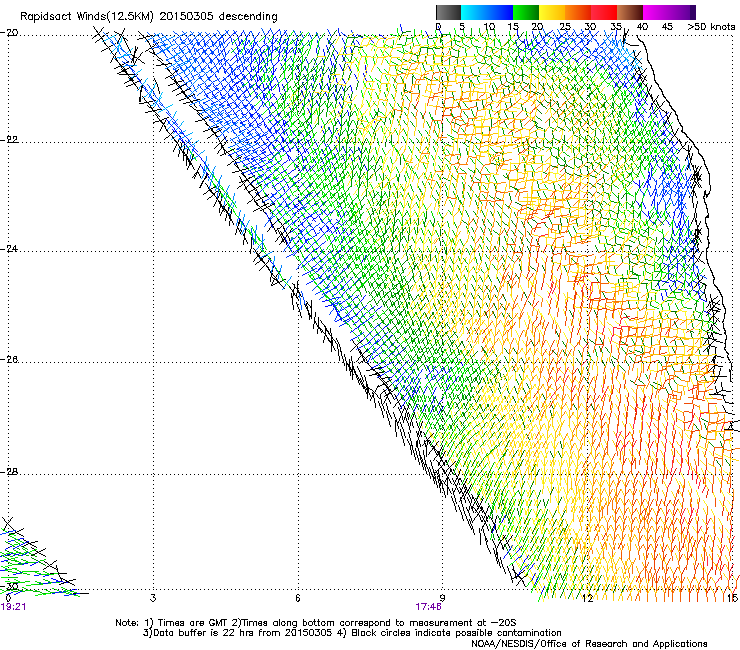Image resolution: width=740 pixels, height=650 pixels.
Task: Click the cyan-blue 5-15 knots legend segment
Action: [487, 12]
